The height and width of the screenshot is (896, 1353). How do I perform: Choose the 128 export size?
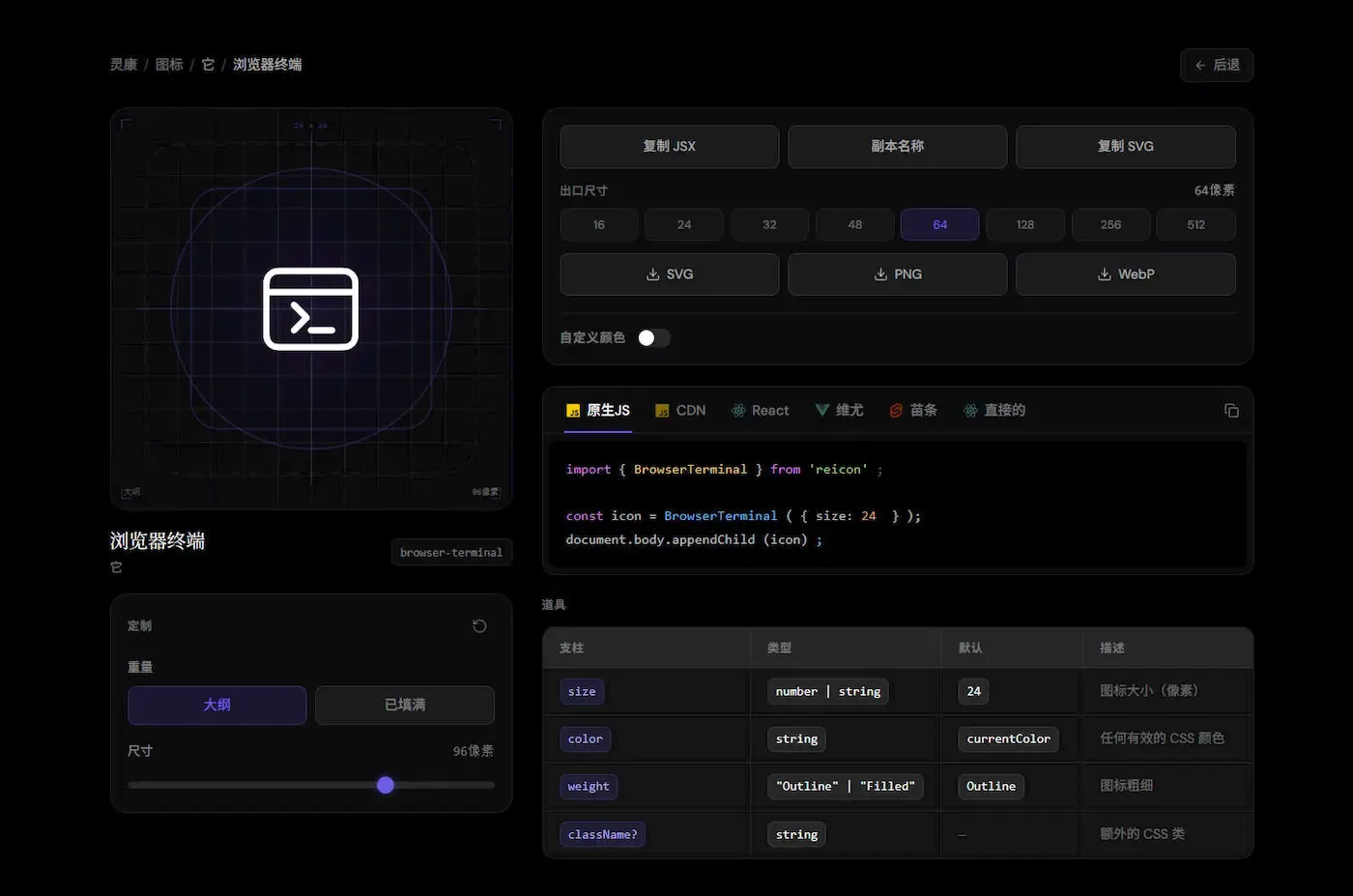(1025, 224)
